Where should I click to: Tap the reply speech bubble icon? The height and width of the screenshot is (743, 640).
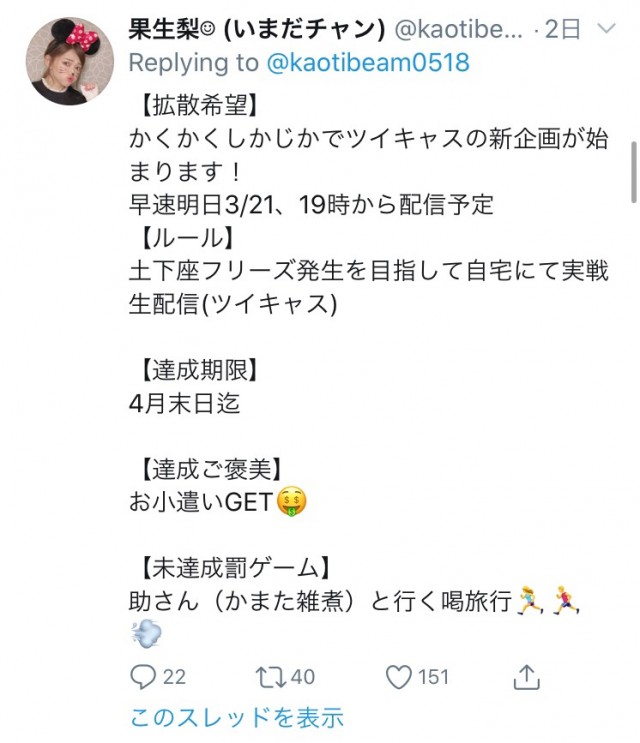click(145, 677)
